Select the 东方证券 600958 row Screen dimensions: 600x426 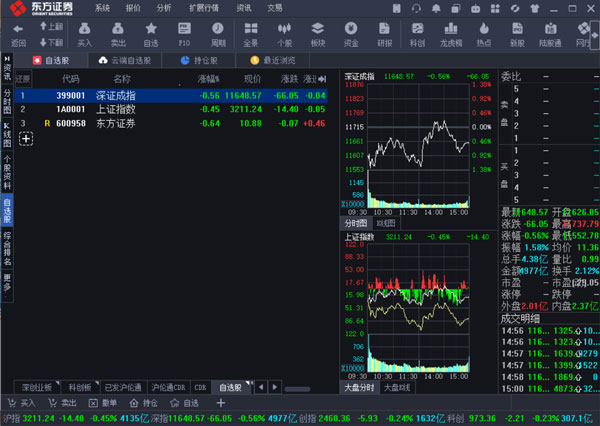tap(171, 123)
